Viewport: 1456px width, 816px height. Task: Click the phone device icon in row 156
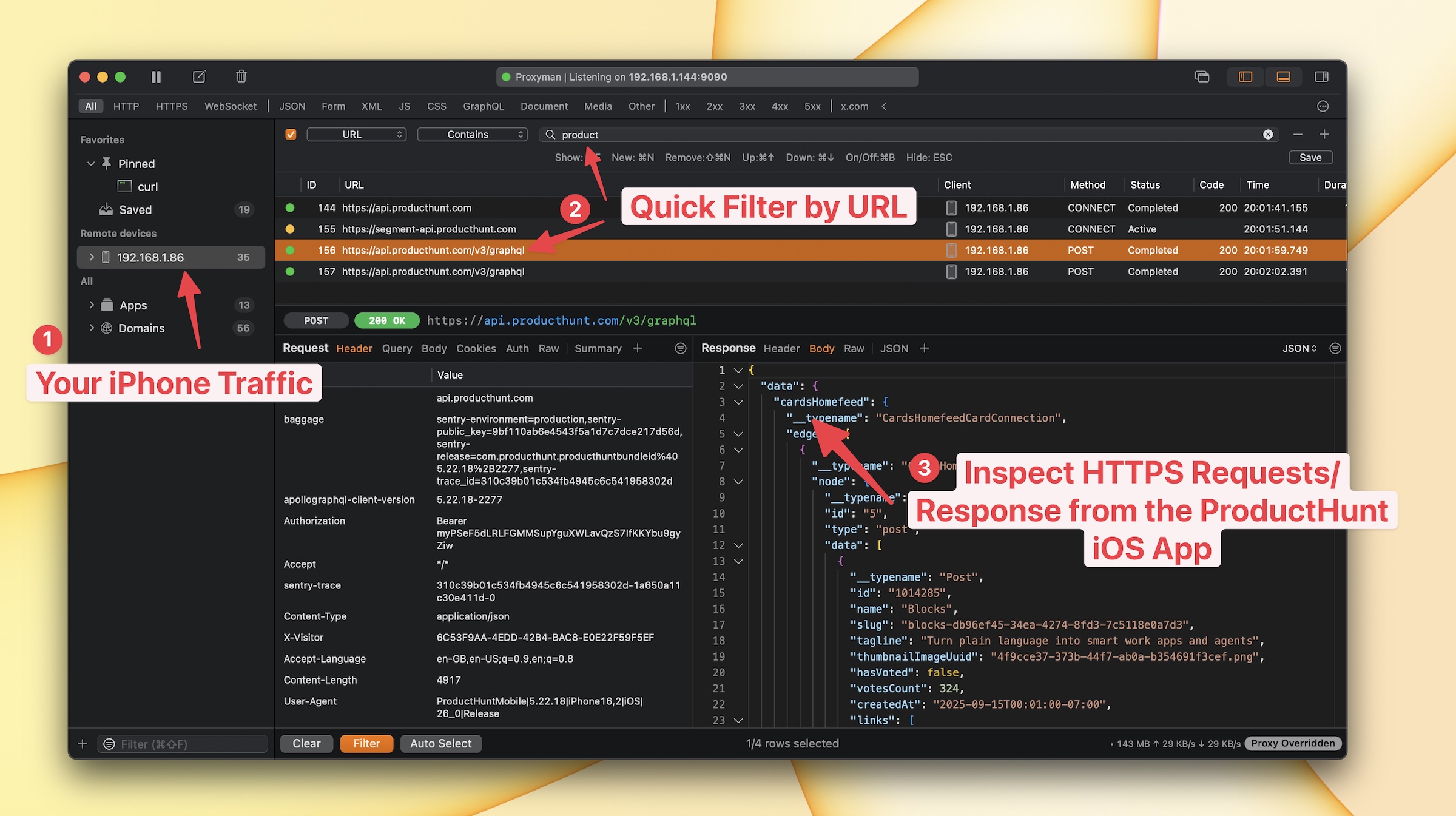(951, 250)
